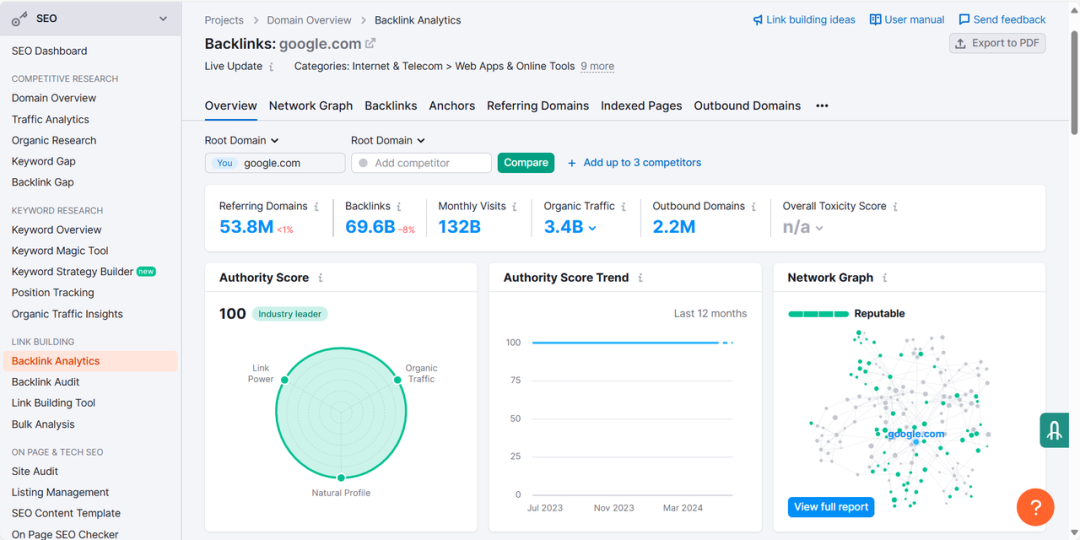The image size is (1080, 540).
Task: Open Site Audit in sidebar
Action: pos(35,472)
